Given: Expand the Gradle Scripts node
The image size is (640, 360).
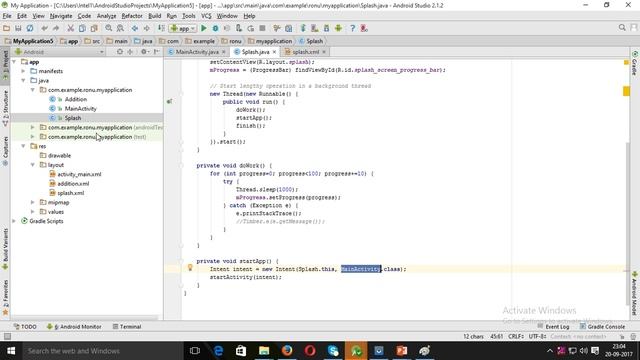Looking at the screenshot, I should pos(14,221).
